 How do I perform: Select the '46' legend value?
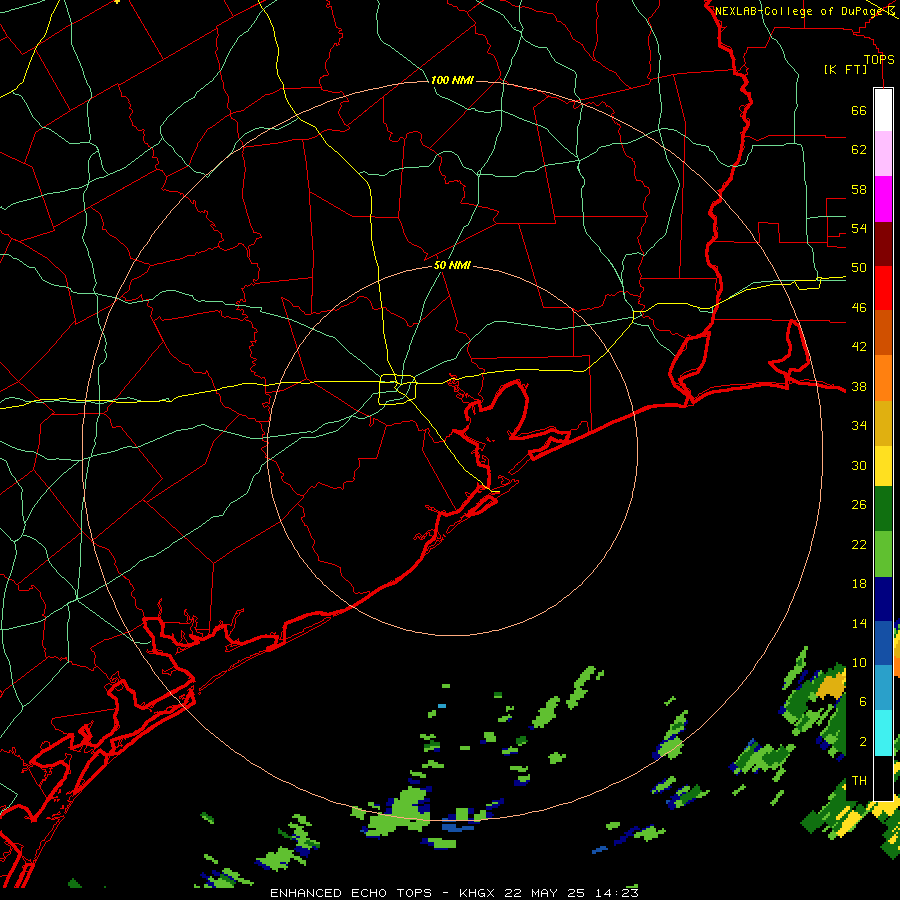(x=859, y=307)
